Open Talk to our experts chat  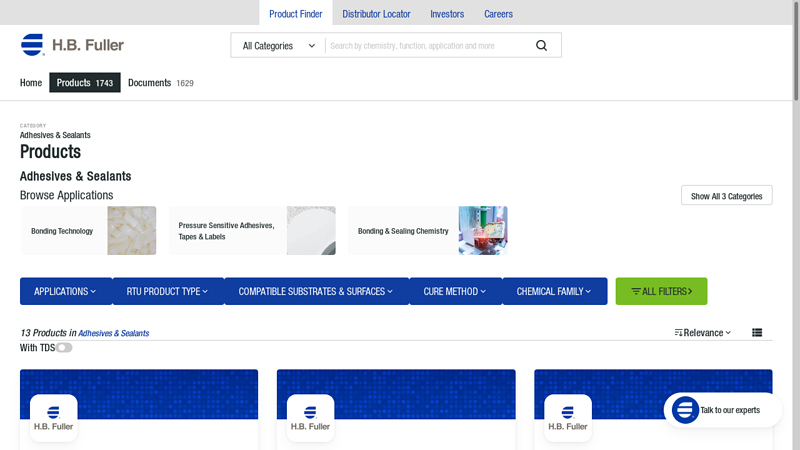[x=723, y=410]
